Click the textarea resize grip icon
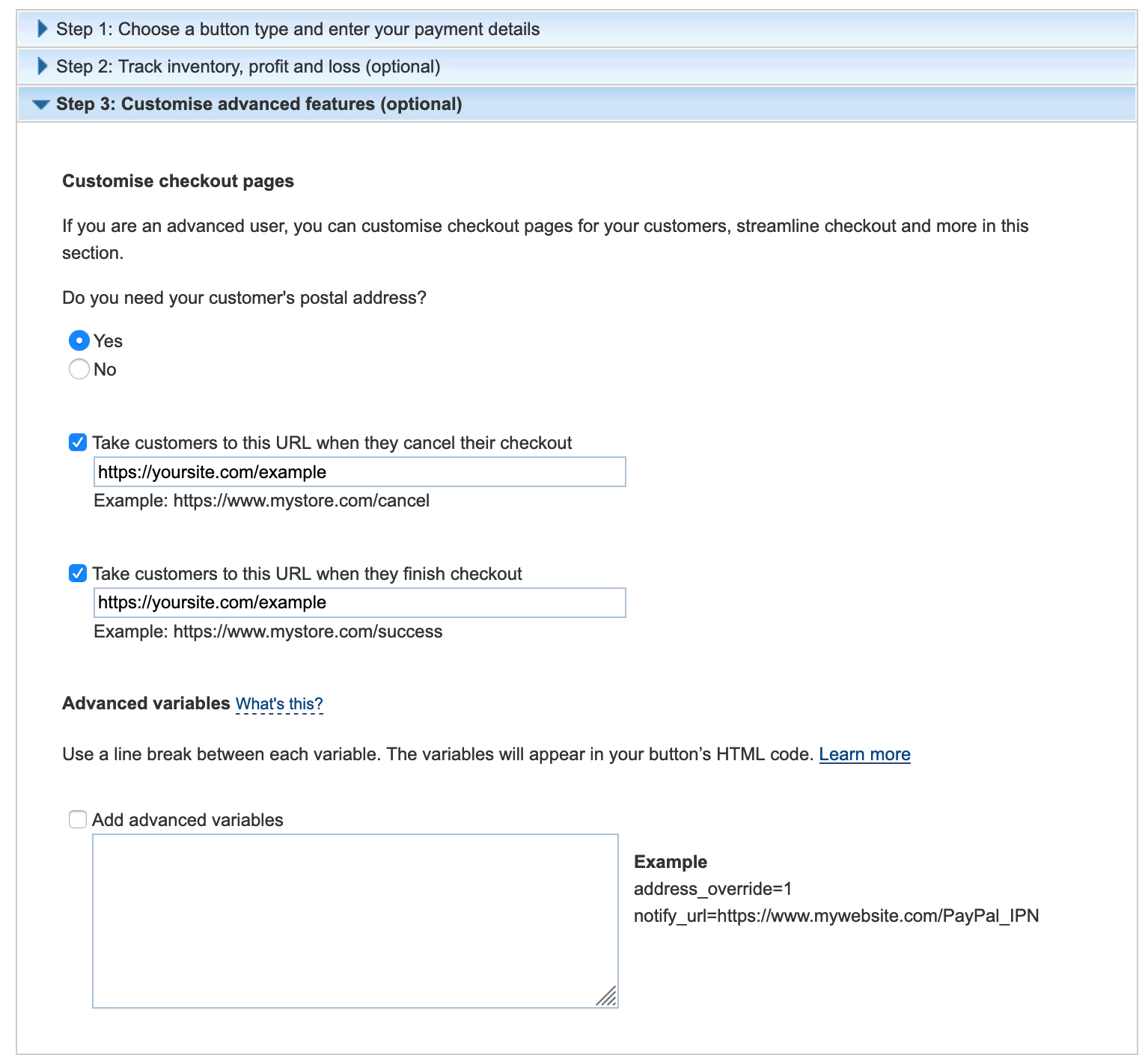 (x=608, y=994)
